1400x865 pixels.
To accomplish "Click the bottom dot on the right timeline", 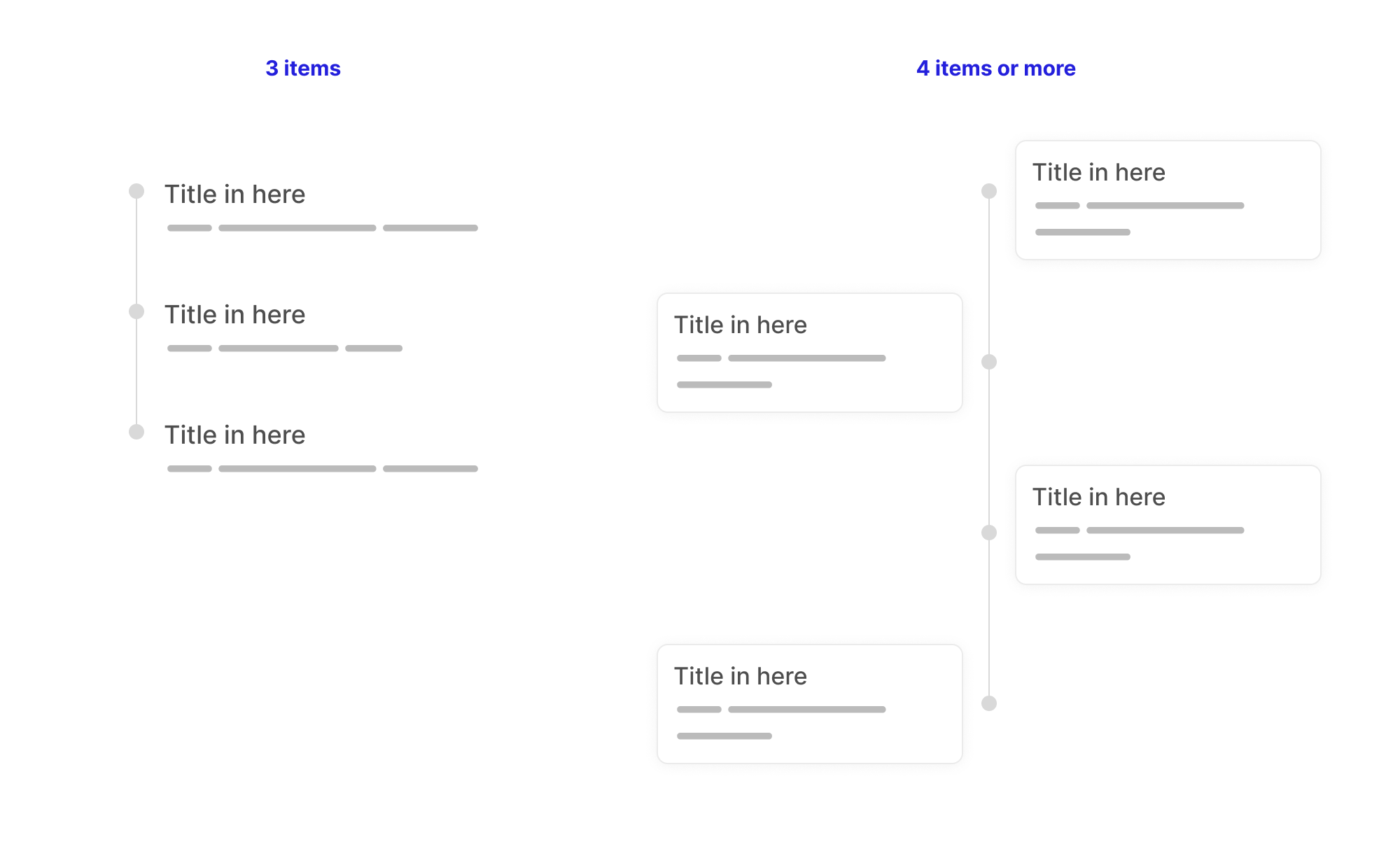I will (x=988, y=703).
